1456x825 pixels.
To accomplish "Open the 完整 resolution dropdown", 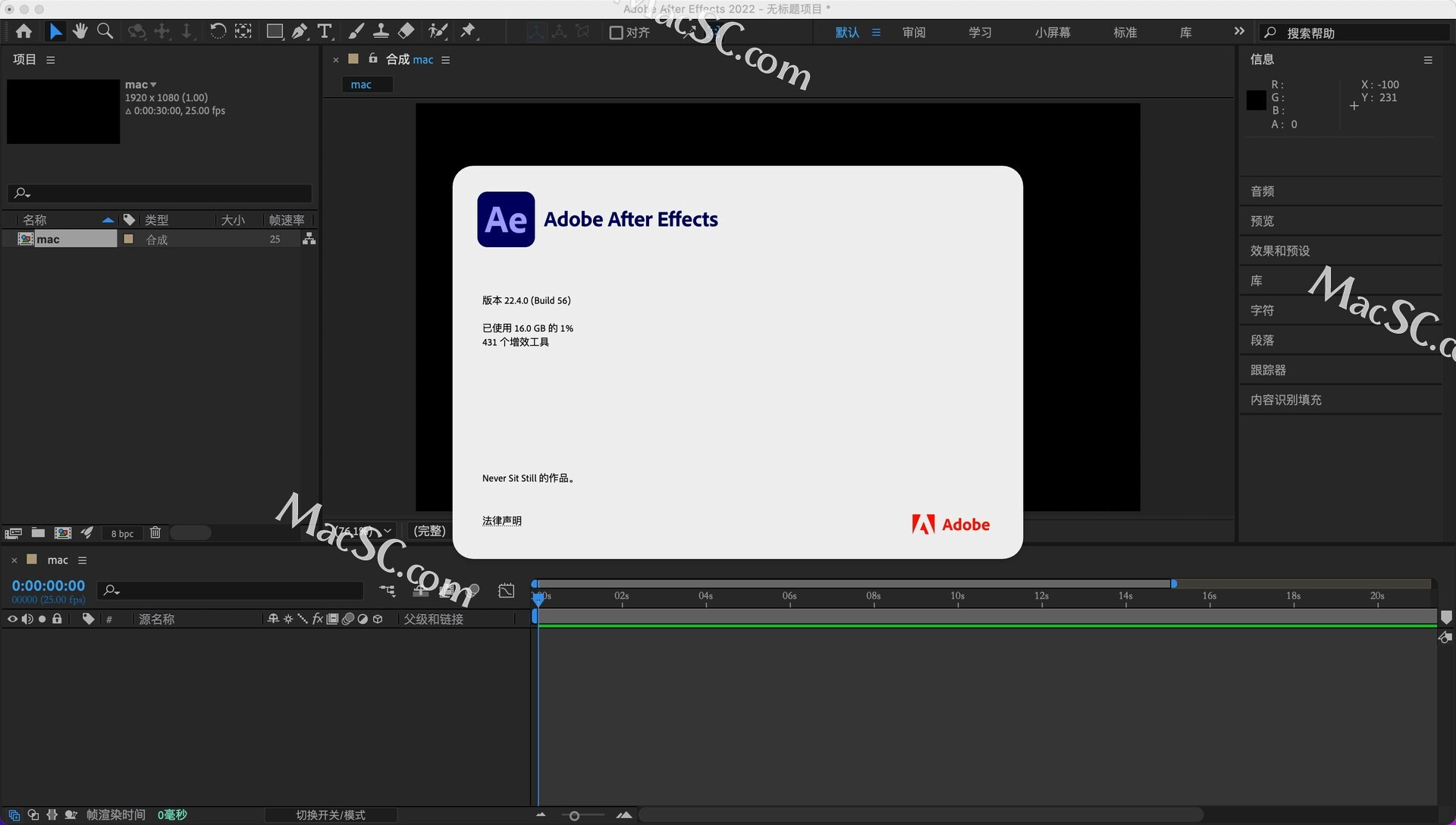I will click(428, 531).
